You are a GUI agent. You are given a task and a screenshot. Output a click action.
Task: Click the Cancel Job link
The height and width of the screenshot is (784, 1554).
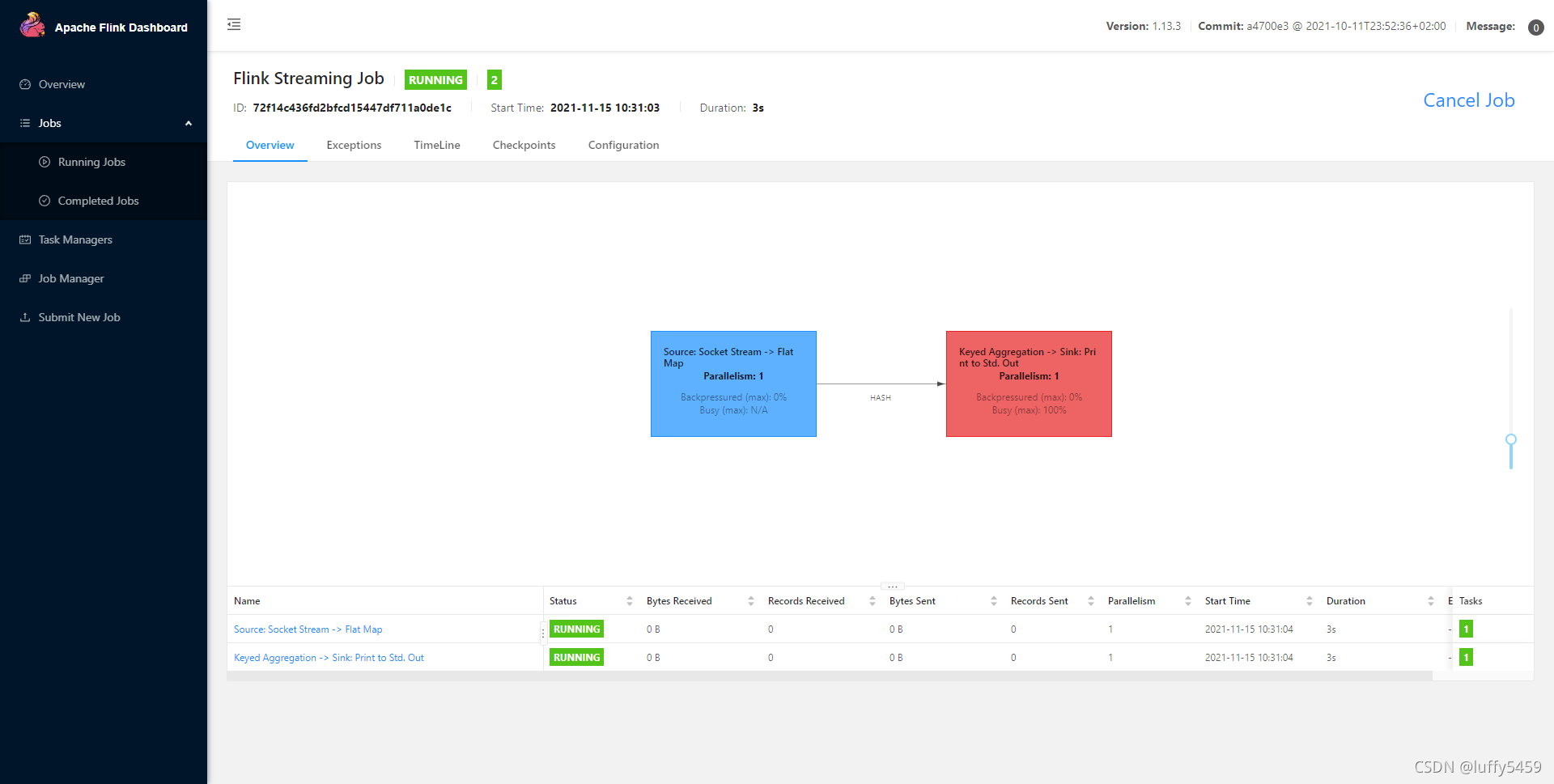click(1469, 100)
